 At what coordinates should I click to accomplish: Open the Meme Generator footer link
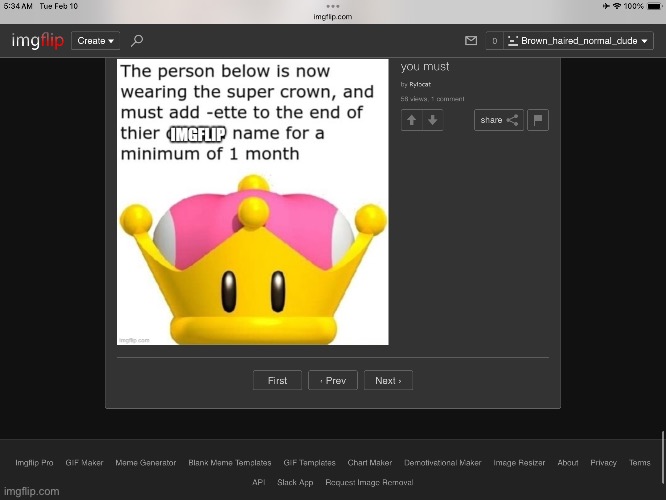[146, 463]
